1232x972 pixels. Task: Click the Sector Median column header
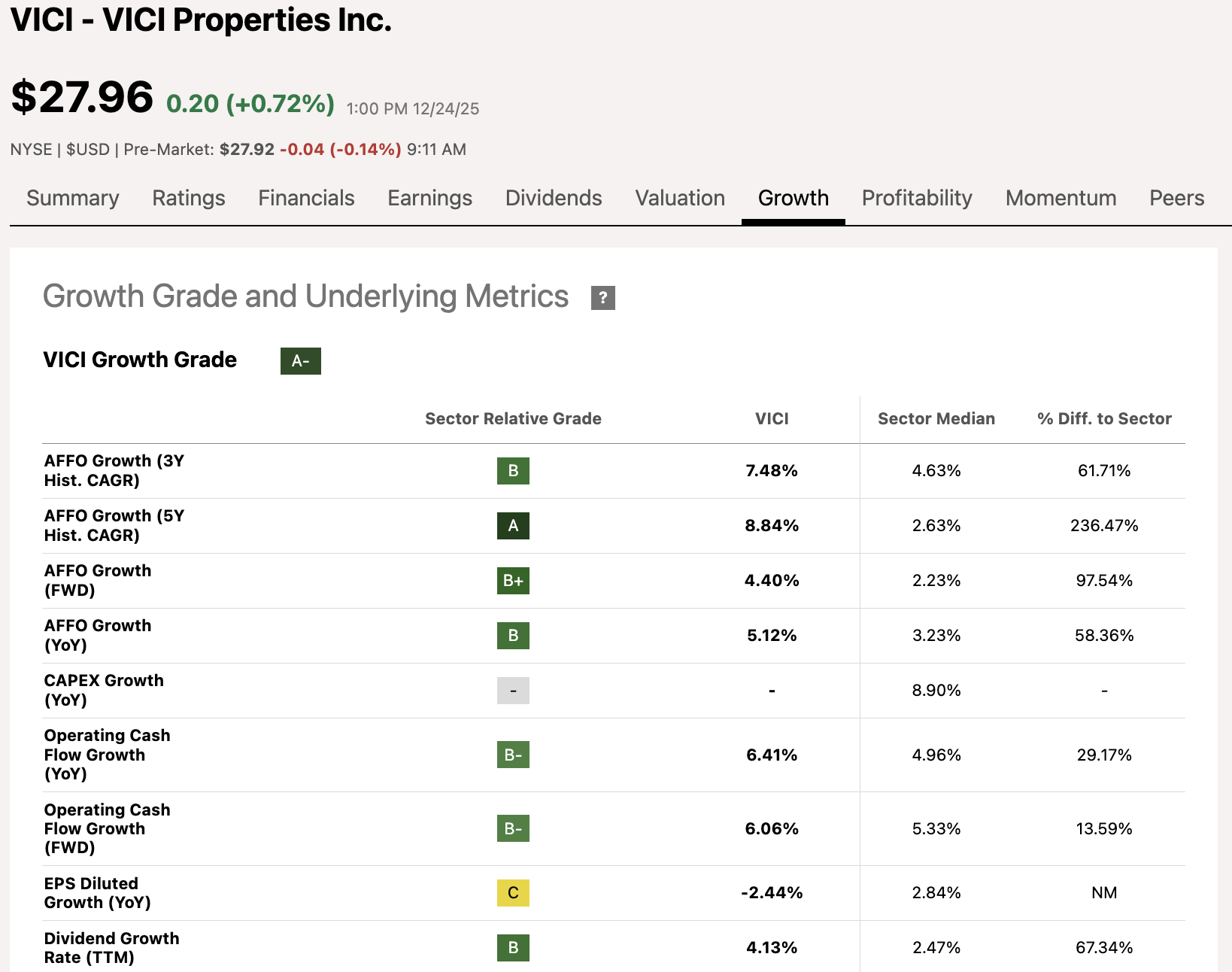[936, 418]
